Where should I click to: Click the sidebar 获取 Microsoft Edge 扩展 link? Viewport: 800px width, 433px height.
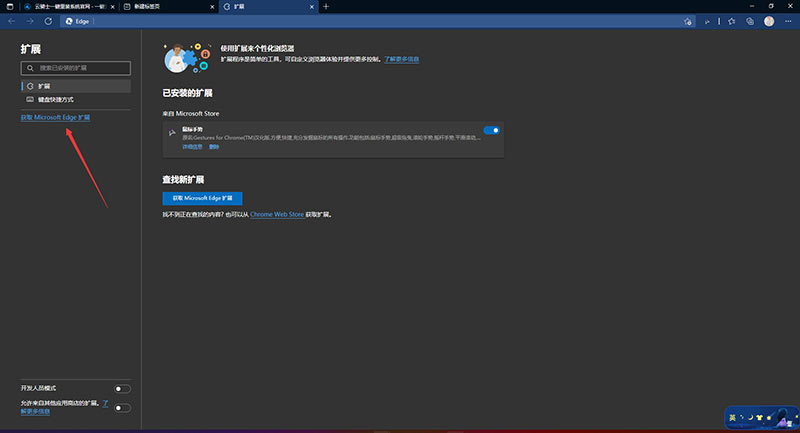pos(55,117)
